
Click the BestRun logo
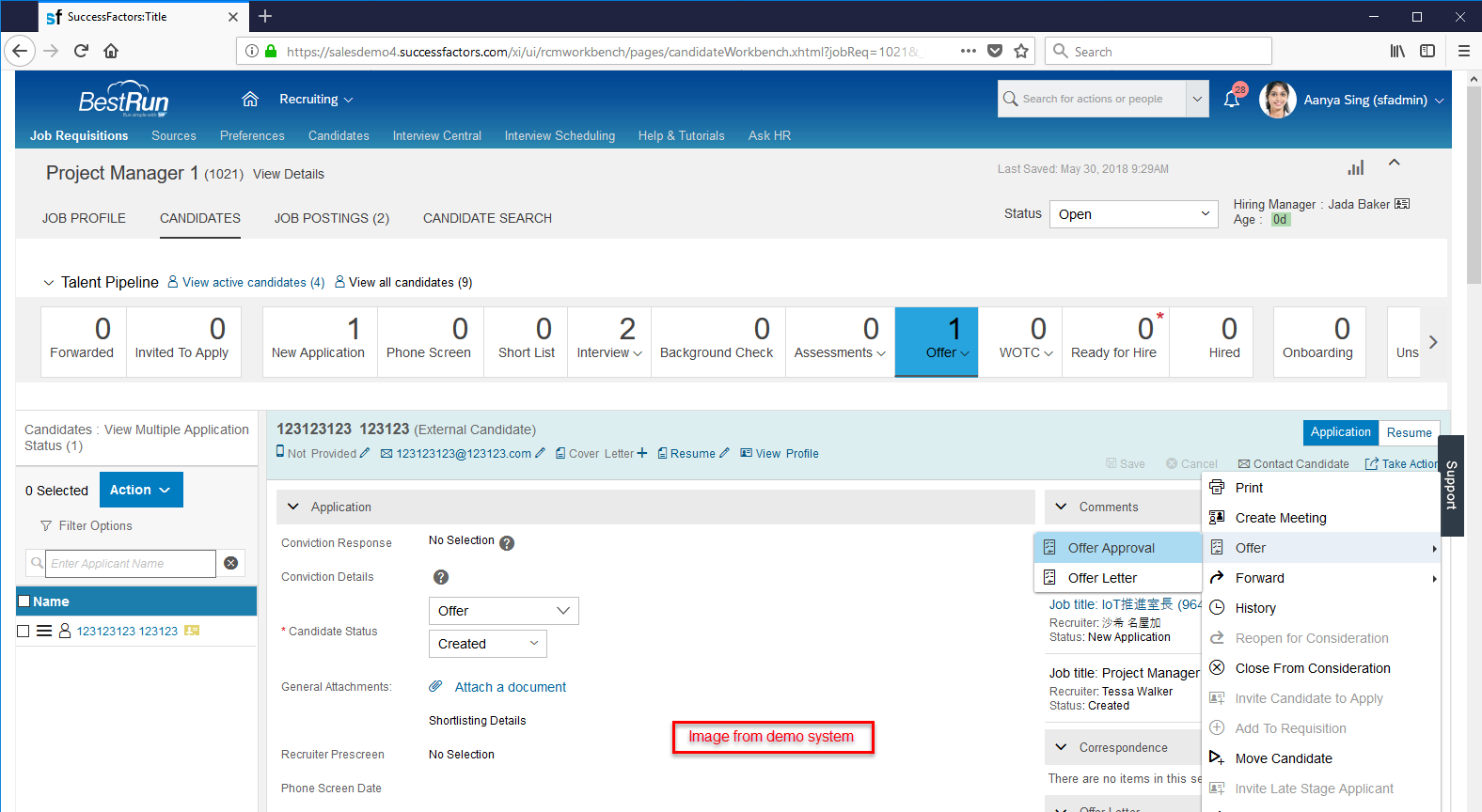[x=123, y=99]
